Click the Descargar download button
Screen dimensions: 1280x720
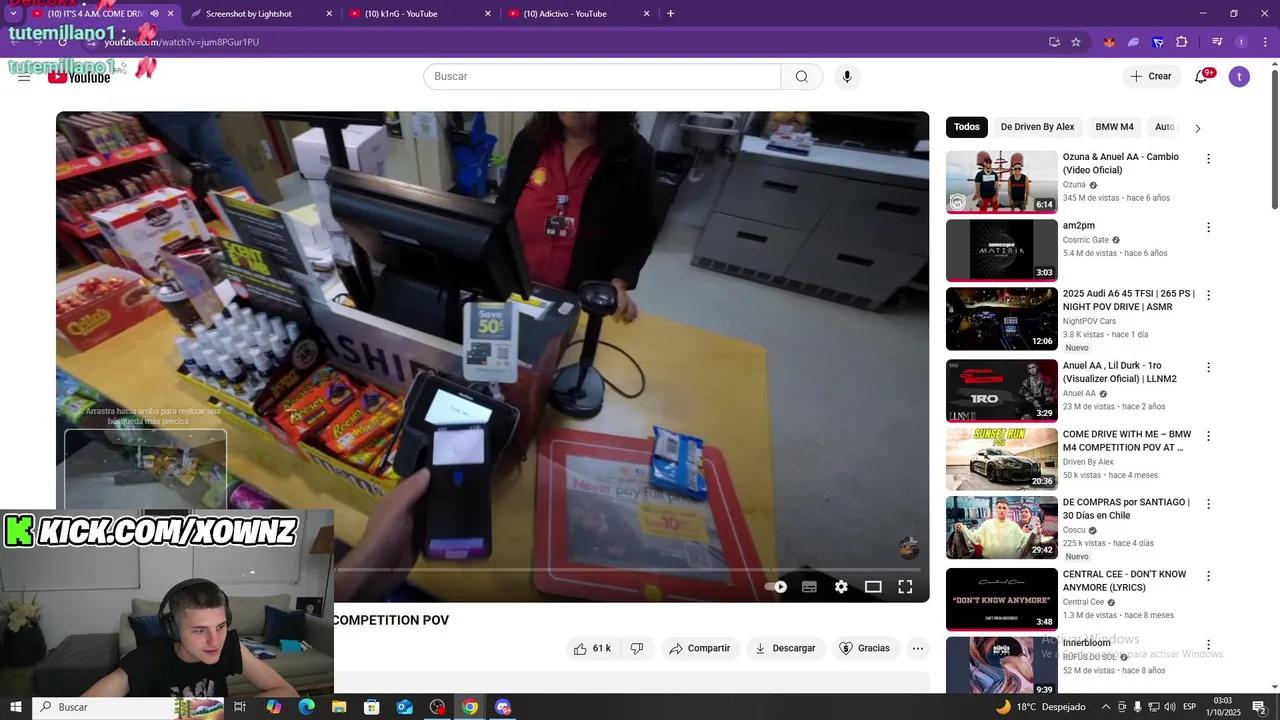click(x=785, y=648)
